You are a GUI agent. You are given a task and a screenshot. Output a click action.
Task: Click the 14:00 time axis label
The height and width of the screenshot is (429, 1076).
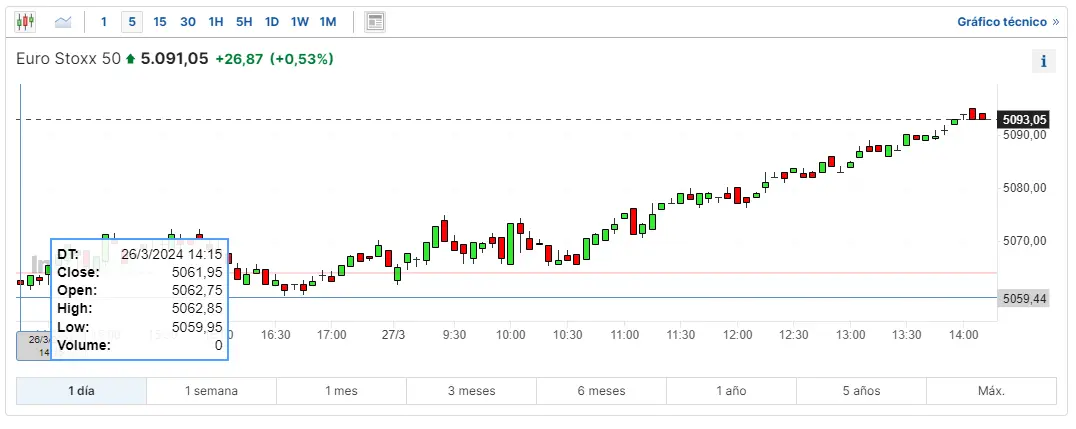pyautogui.click(x=963, y=334)
